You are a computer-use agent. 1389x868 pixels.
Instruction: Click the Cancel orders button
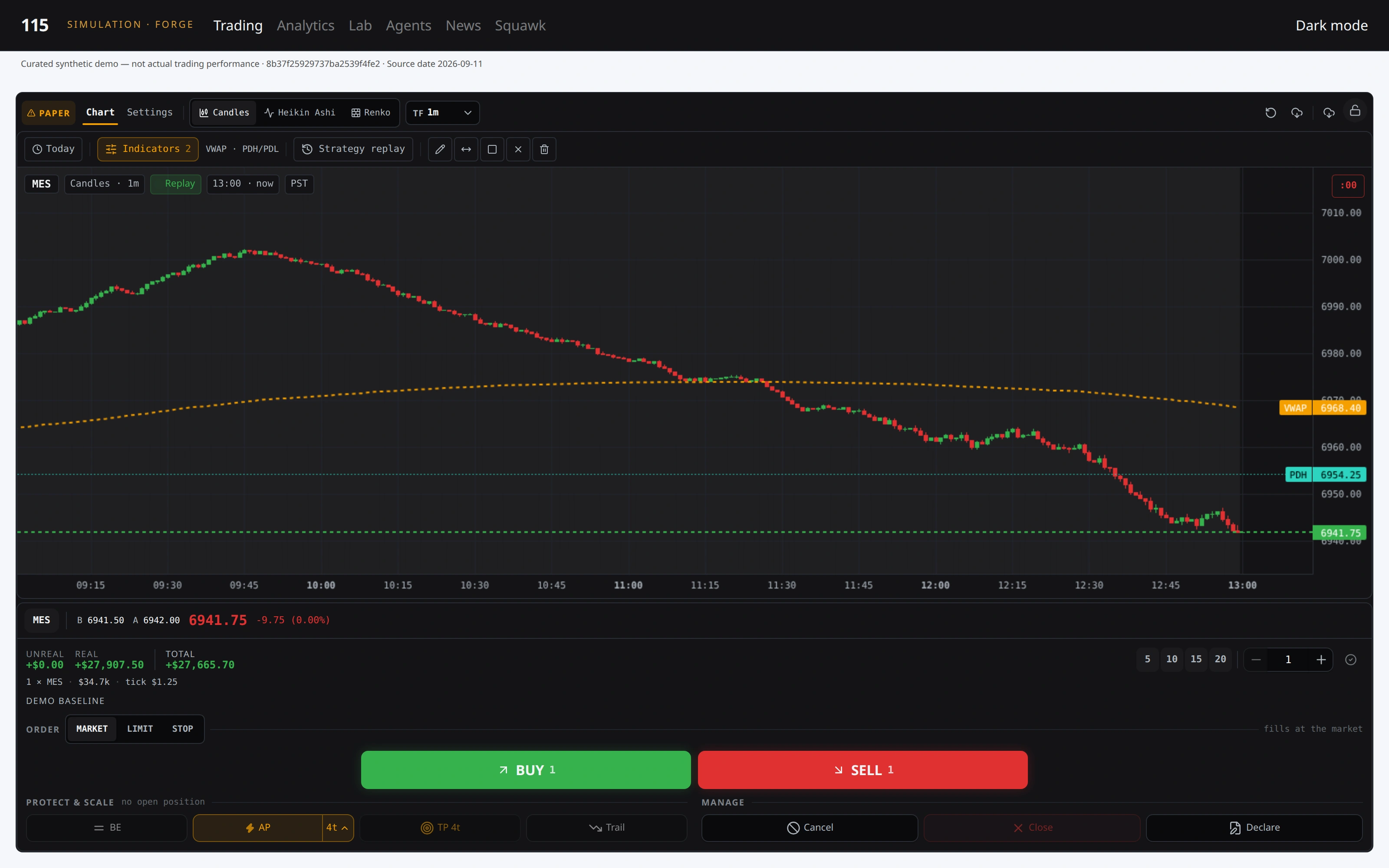pyautogui.click(x=810, y=828)
